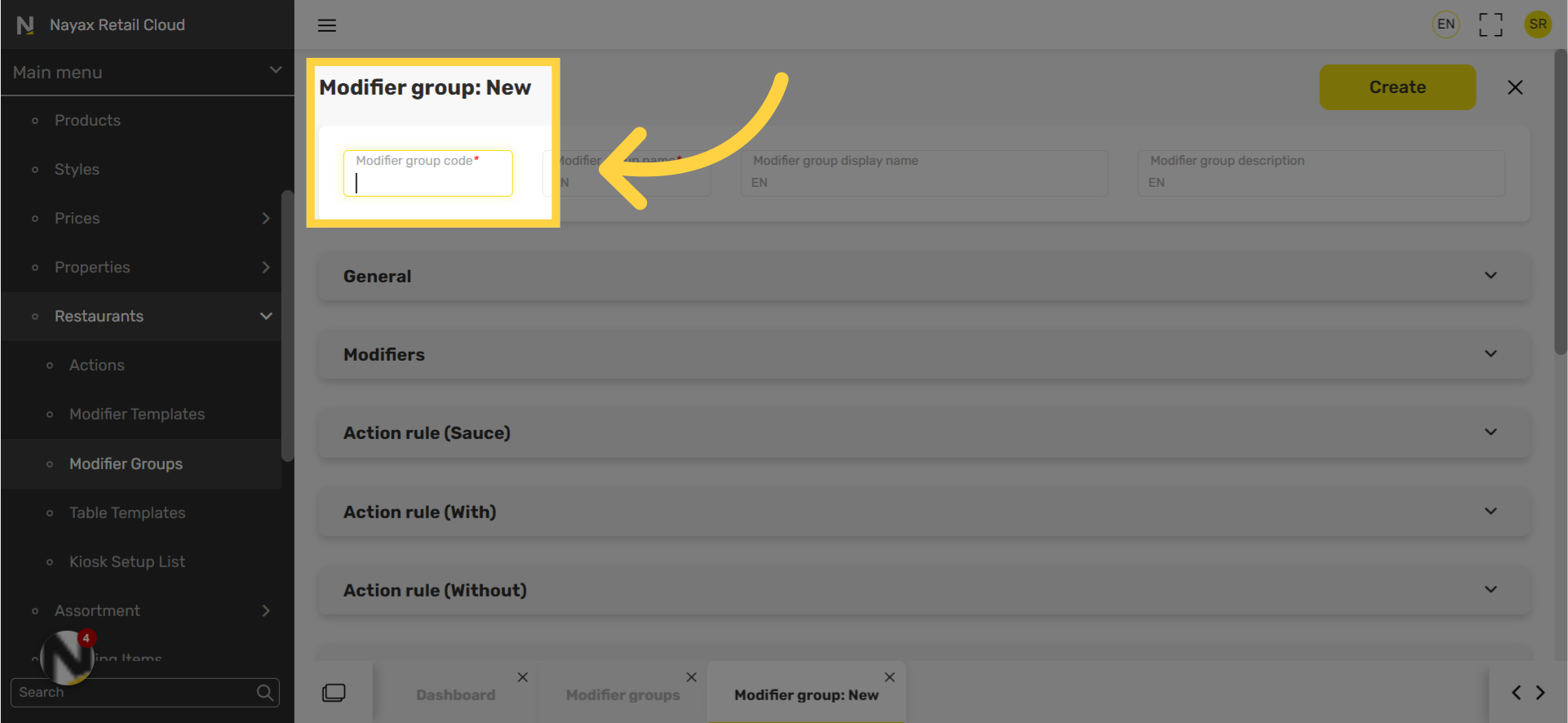Click the Create button
Screen dimensions: 1568x723
point(1397,87)
